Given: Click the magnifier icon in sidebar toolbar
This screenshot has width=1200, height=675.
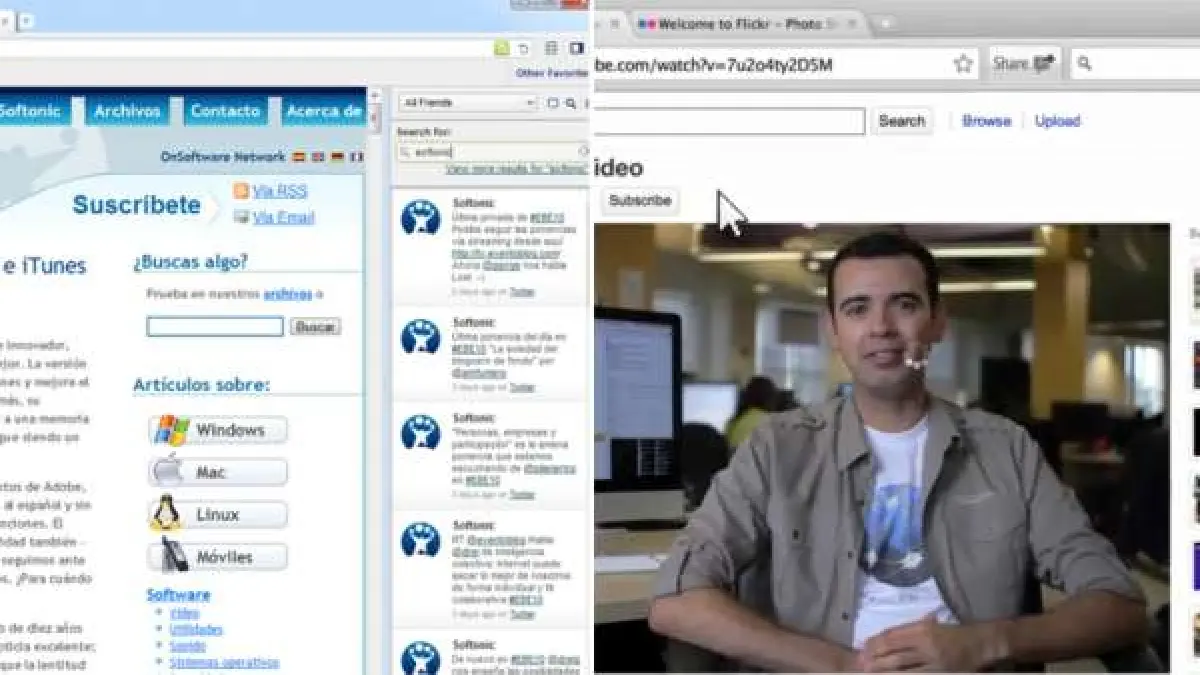Looking at the screenshot, I should point(571,103).
